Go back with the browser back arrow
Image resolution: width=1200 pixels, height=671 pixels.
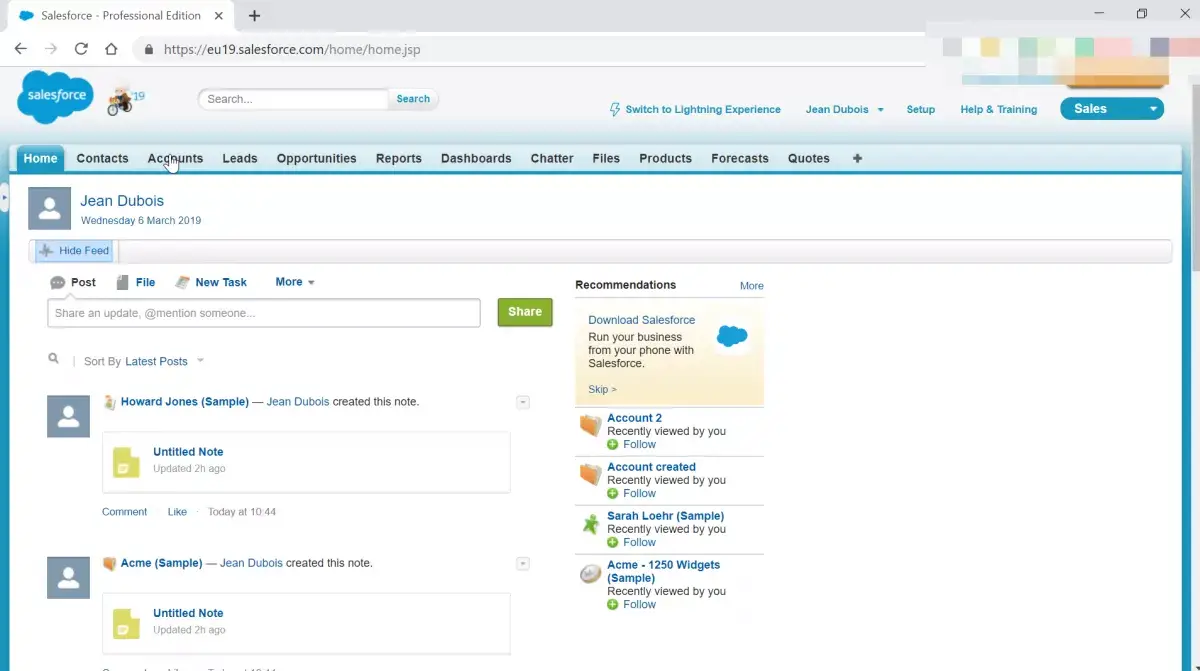[x=20, y=49]
